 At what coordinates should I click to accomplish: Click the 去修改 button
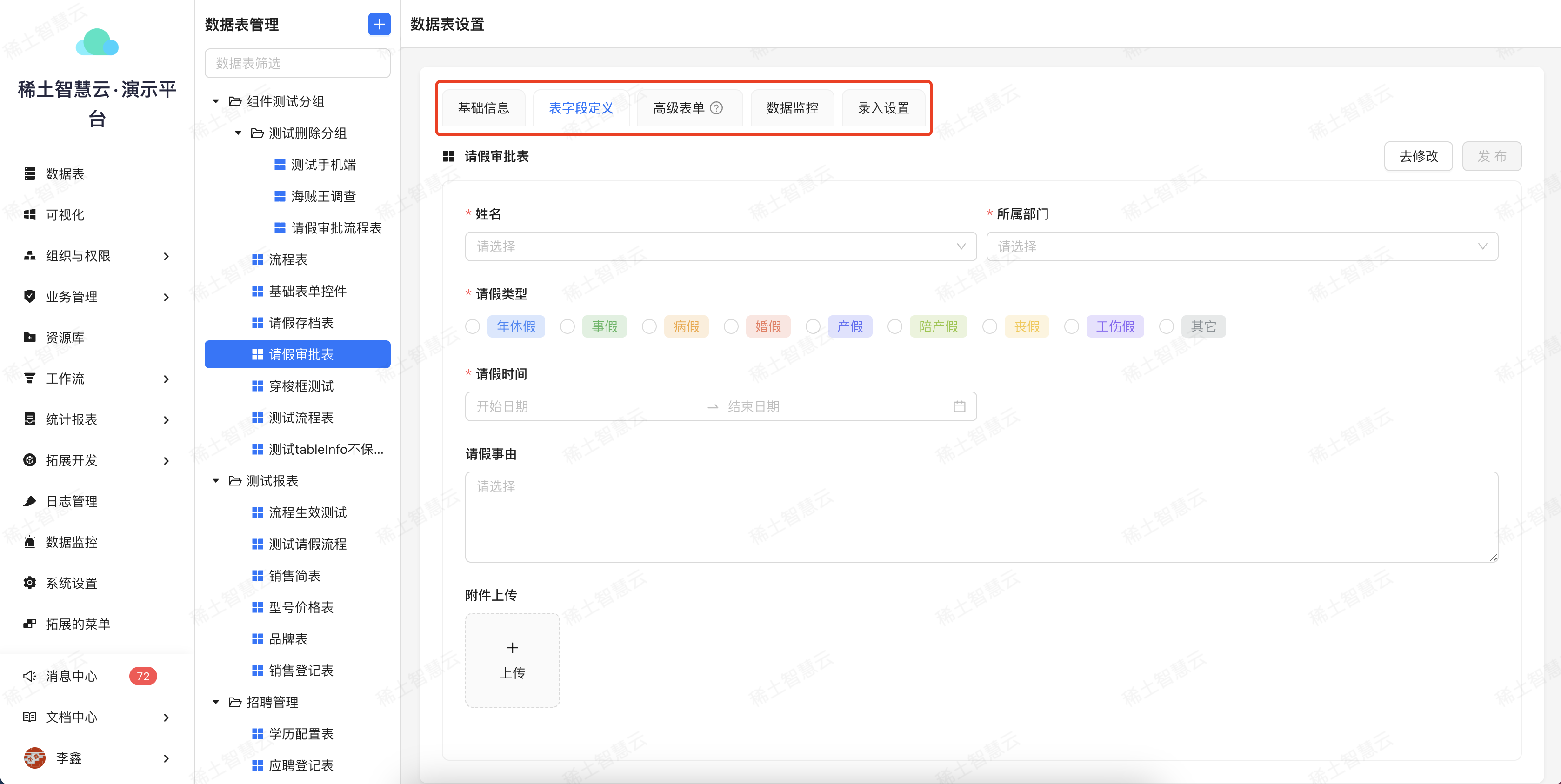pyautogui.click(x=1418, y=156)
